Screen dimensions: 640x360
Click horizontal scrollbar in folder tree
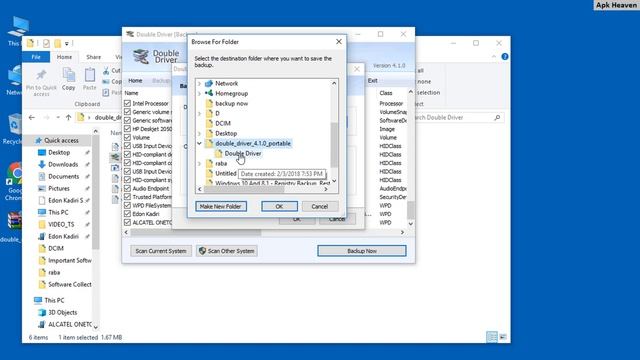[x=243, y=189]
